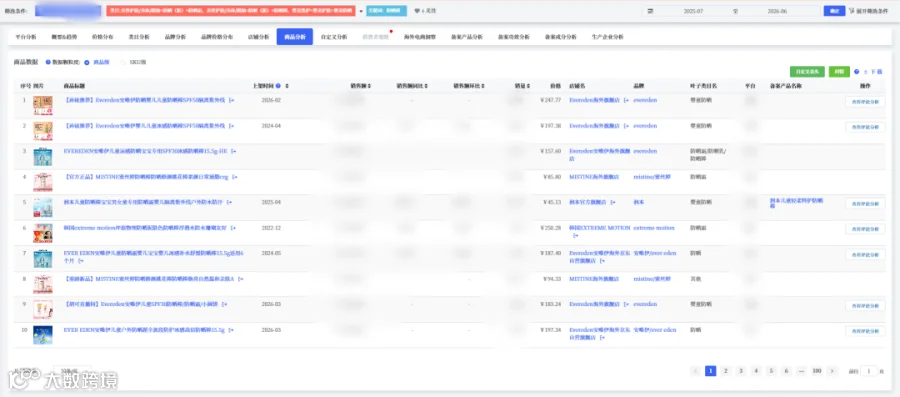The width and height of the screenshot is (900, 397).
Task: Open the 价格分布 tab
Action: coord(102,37)
